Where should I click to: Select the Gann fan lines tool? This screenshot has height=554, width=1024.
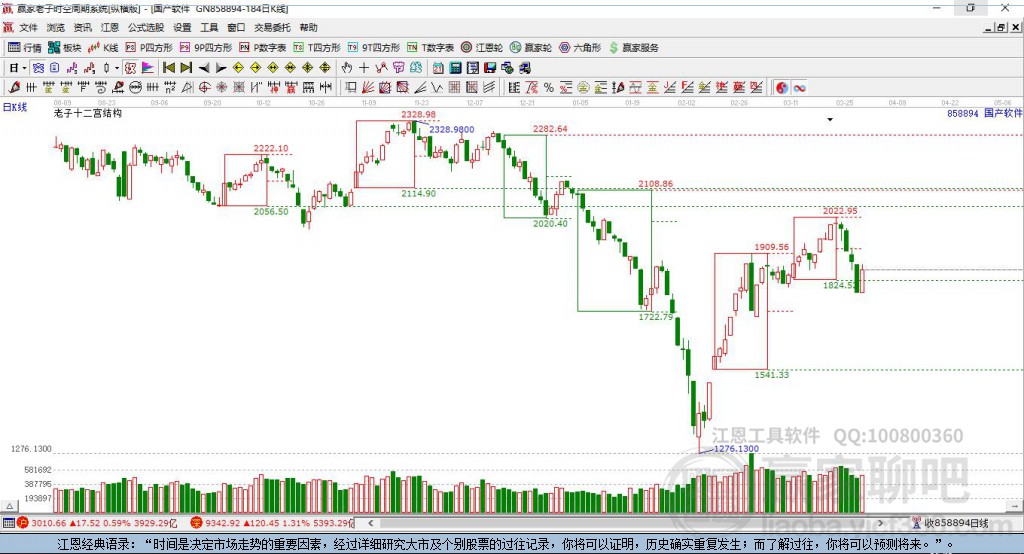pyautogui.click(x=368, y=88)
